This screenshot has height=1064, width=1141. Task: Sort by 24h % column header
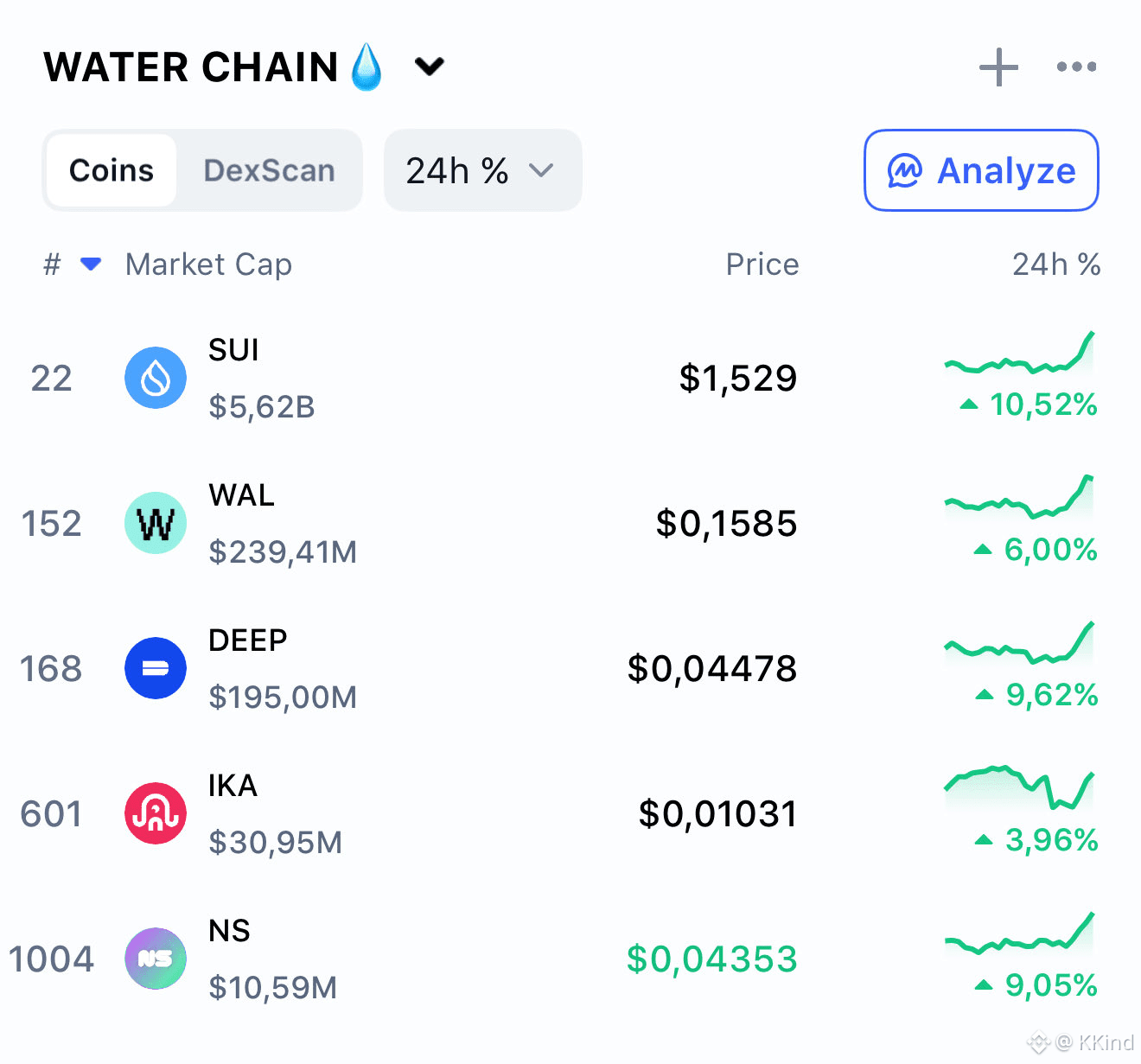point(1055,264)
